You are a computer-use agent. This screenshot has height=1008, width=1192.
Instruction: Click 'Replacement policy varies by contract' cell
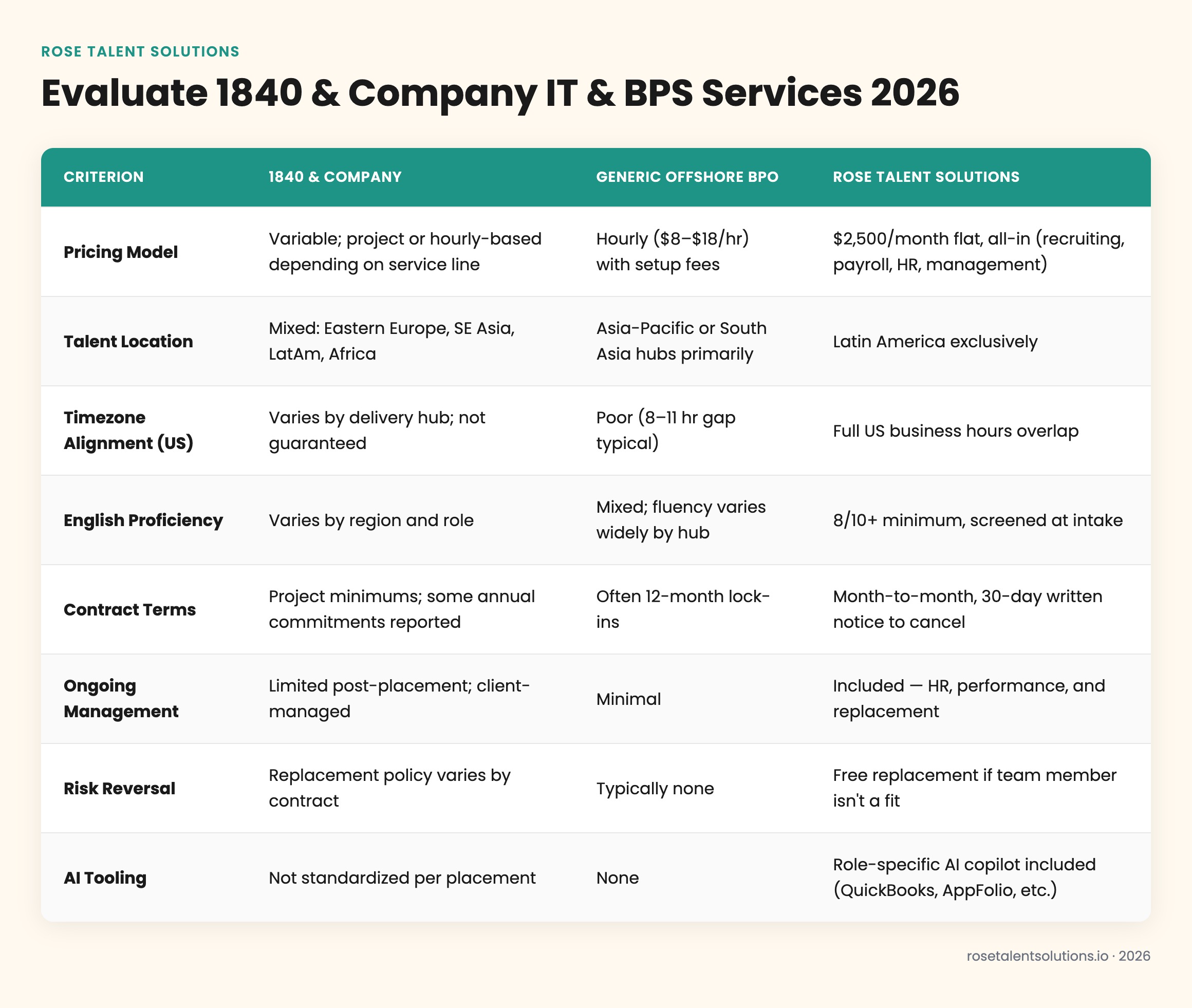tap(390, 788)
